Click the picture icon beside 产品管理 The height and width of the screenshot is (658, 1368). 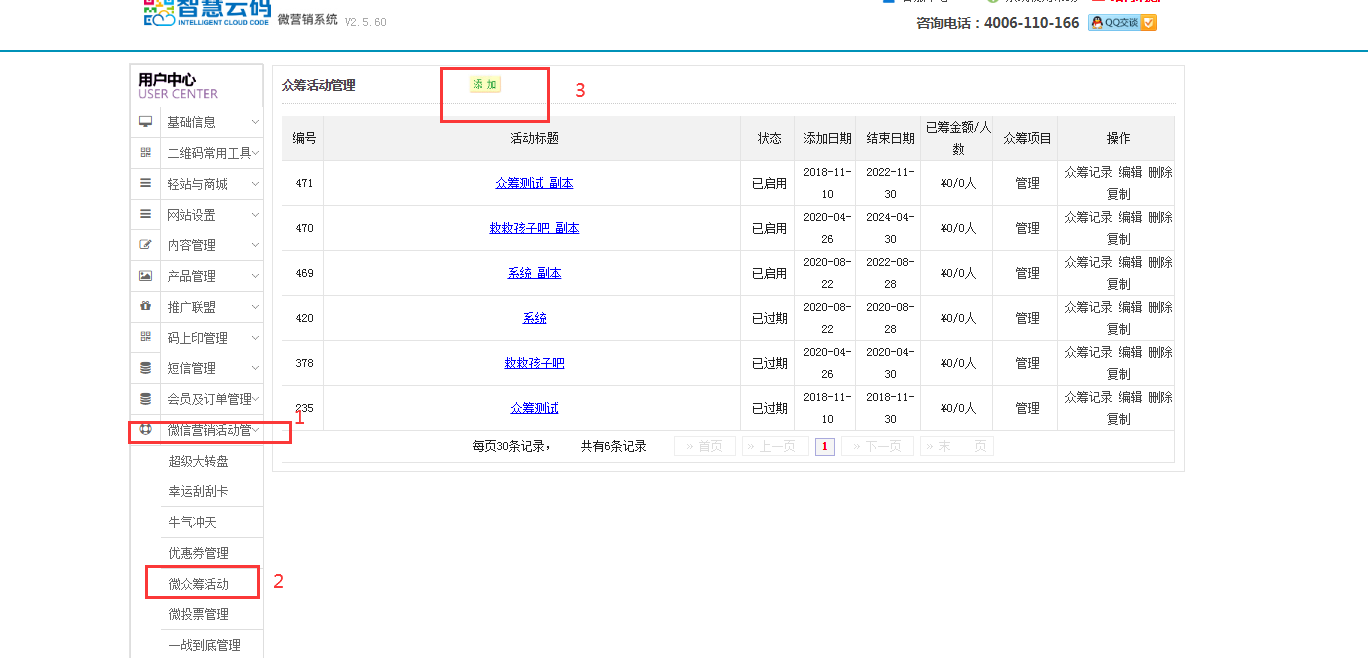point(146,276)
